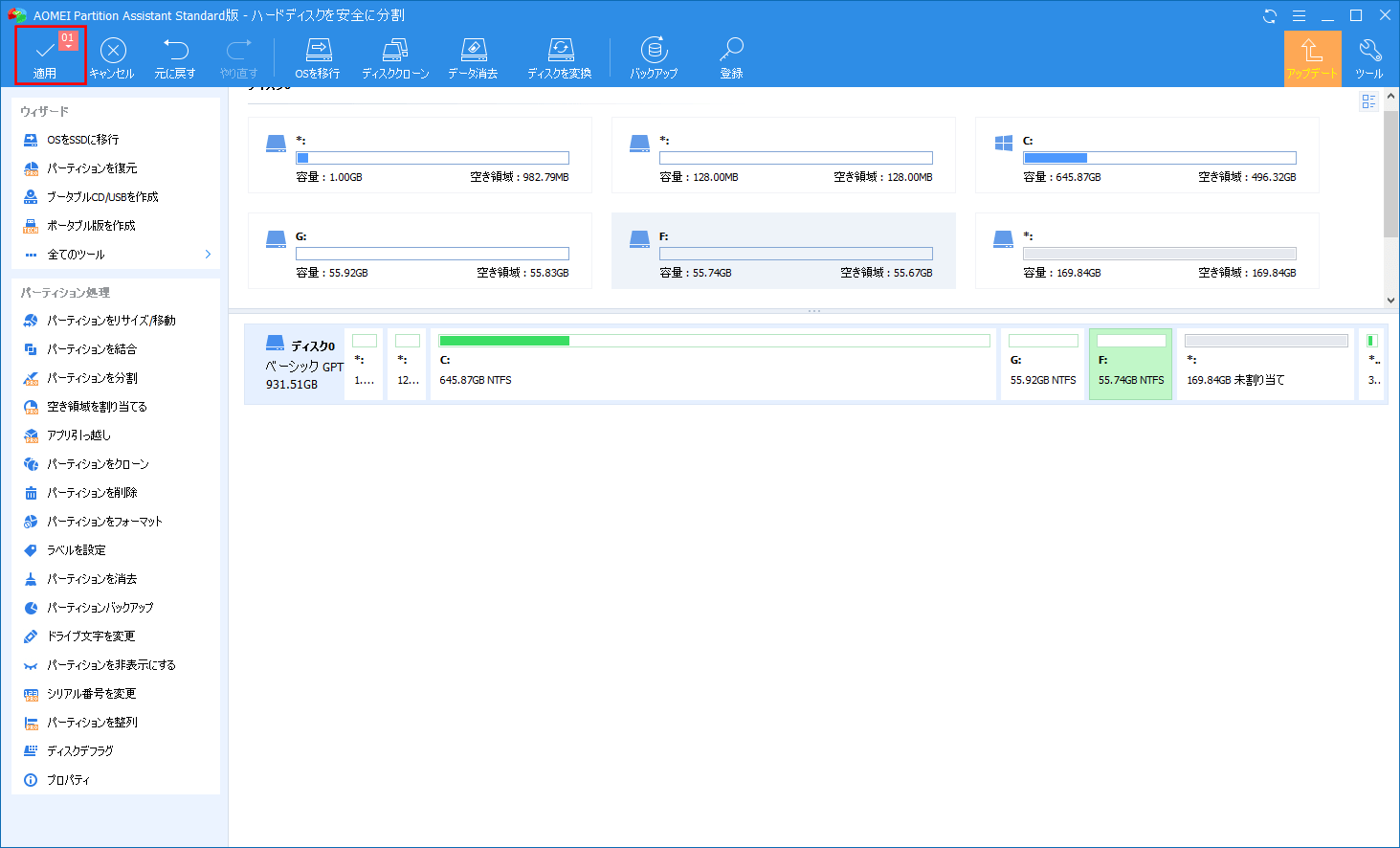Image resolution: width=1400 pixels, height=848 pixels.
Task: Select the 169.84GB 未割り当て block
Action: 1265,364
